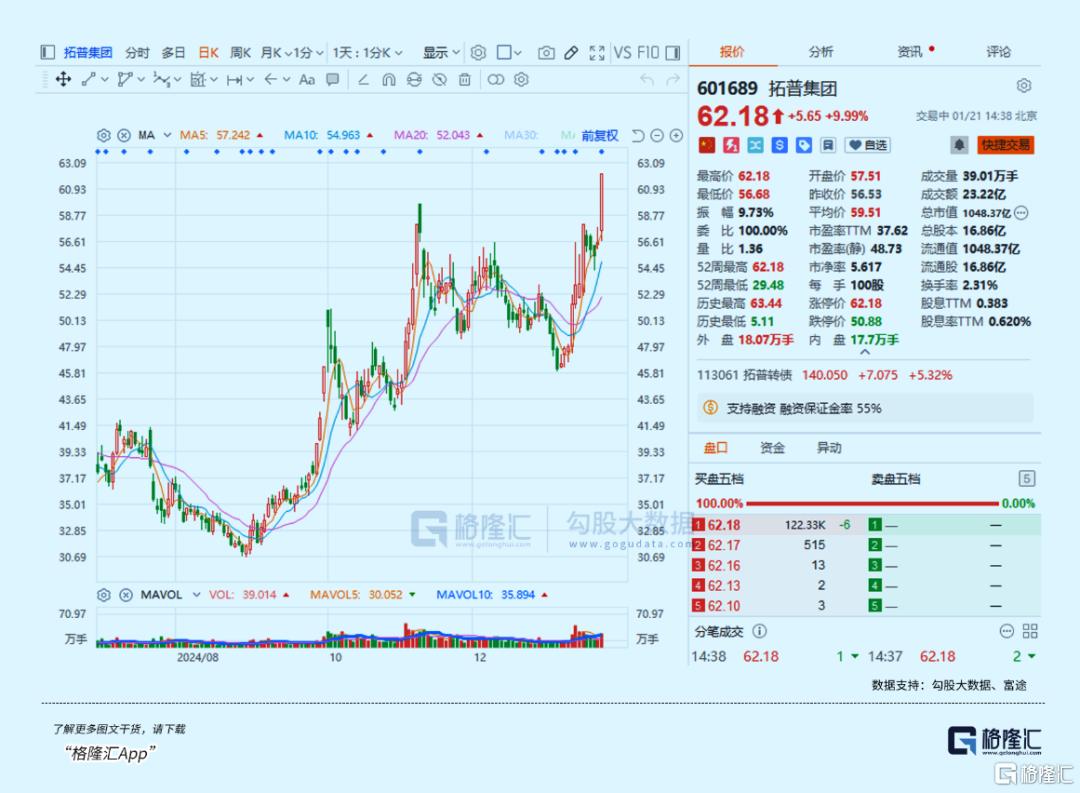Viewport: 1080px width, 793px height.
Task: Zoom in the K-line chart
Action: tap(676, 136)
